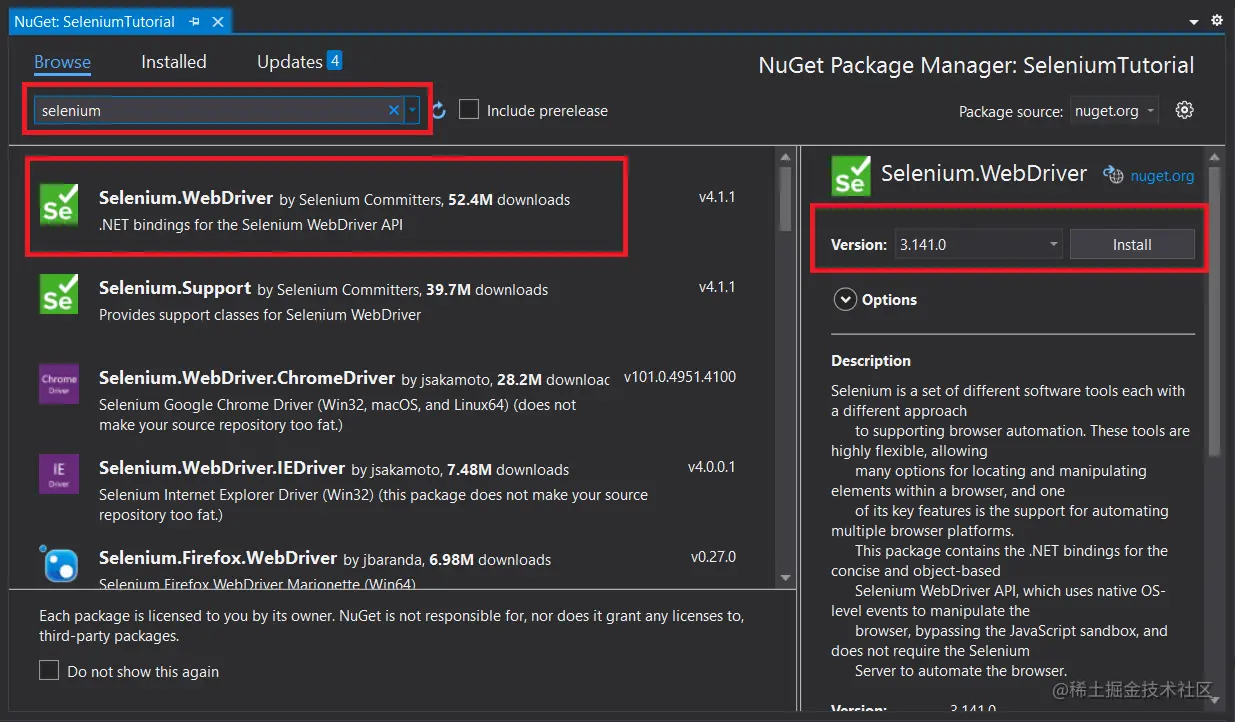1235x722 pixels.
Task: Open package source settings via gear icon
Action: (1185, 110)
